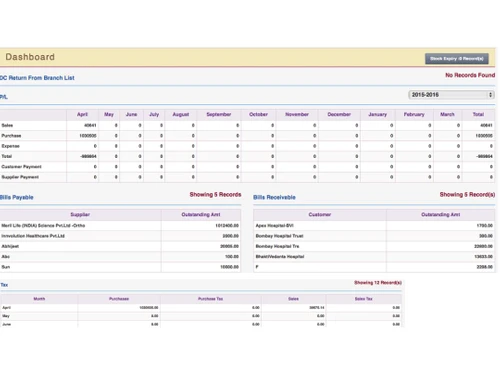Click the Apex Hospital customer row
This screenshot has height=375, width=500.
374,226
